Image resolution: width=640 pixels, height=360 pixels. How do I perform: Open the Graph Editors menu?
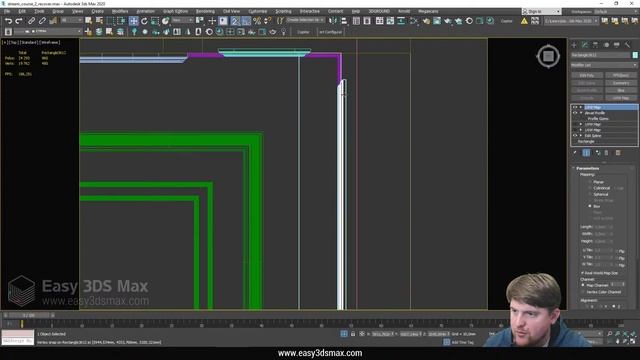coord(176,11)
